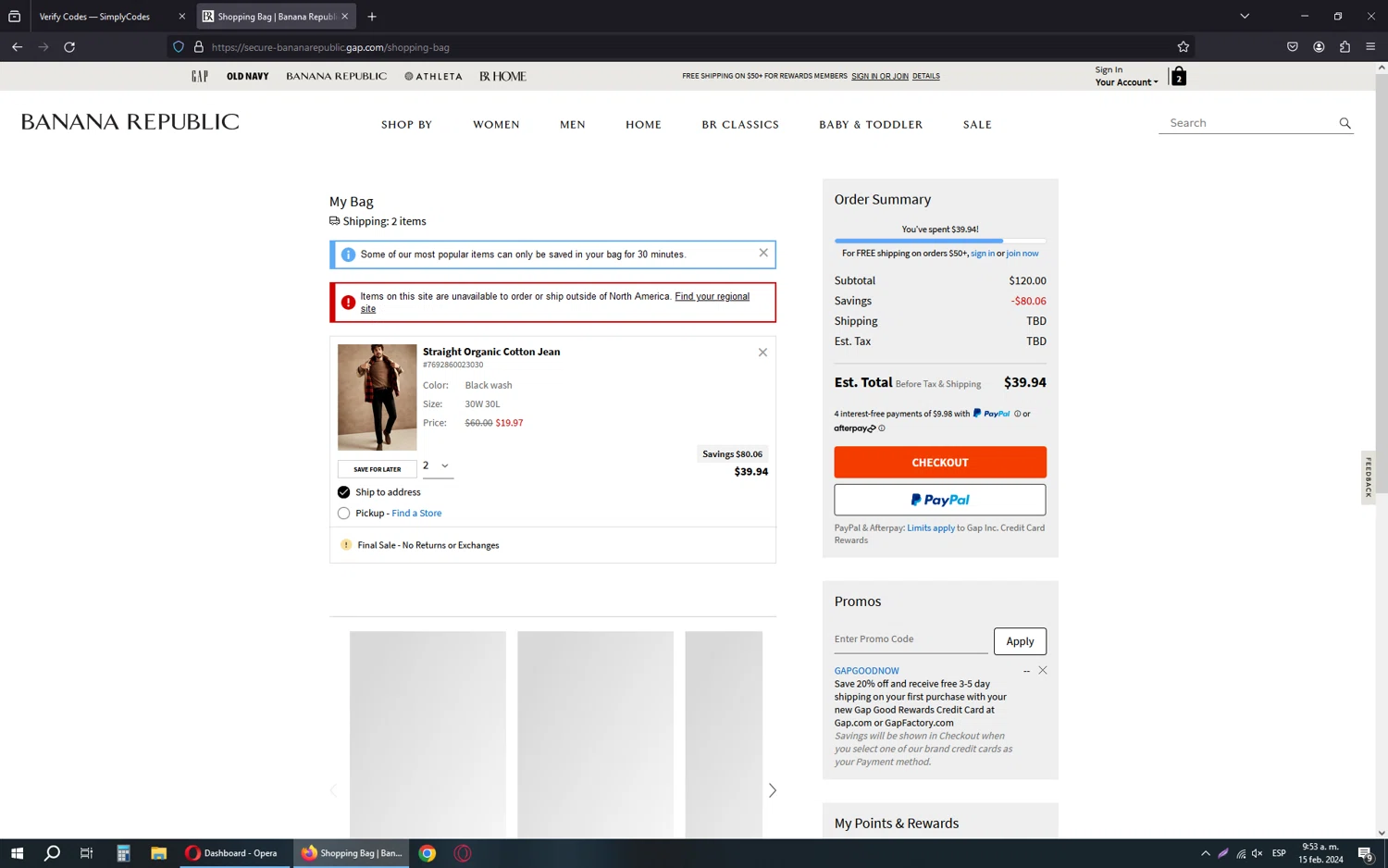Launch Chrome from taskbar
The width and height of the screenshot is (1388, 868).
coord(428,853)
